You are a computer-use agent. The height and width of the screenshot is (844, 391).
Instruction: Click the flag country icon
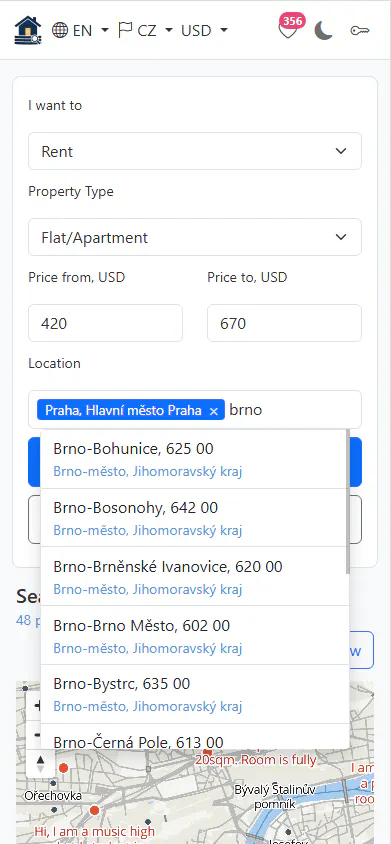pos(125,30)
